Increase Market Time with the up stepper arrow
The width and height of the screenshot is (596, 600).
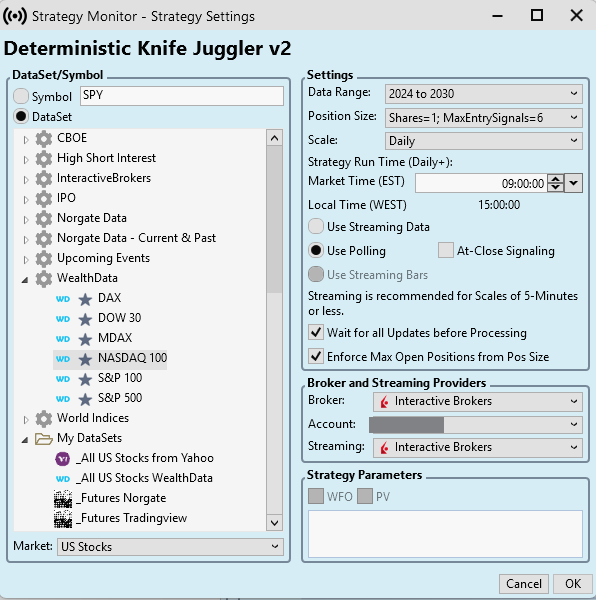pyautogui.click(x=555, y=179)
